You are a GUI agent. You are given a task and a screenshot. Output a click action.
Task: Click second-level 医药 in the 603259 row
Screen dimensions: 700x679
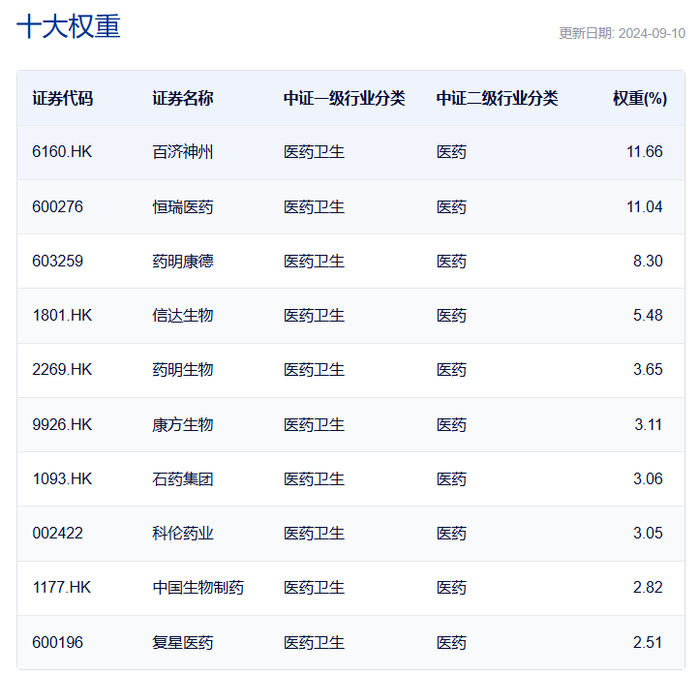pyautogui.click(x=451, y=261)
